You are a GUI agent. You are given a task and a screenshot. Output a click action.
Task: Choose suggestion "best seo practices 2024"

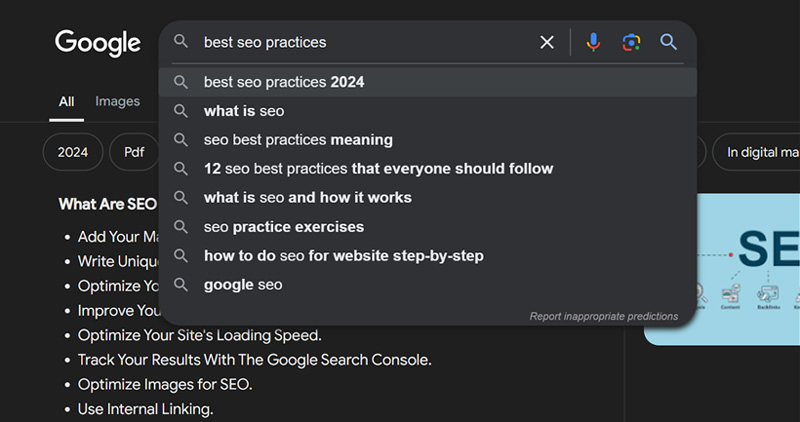[x=284, y=82]
